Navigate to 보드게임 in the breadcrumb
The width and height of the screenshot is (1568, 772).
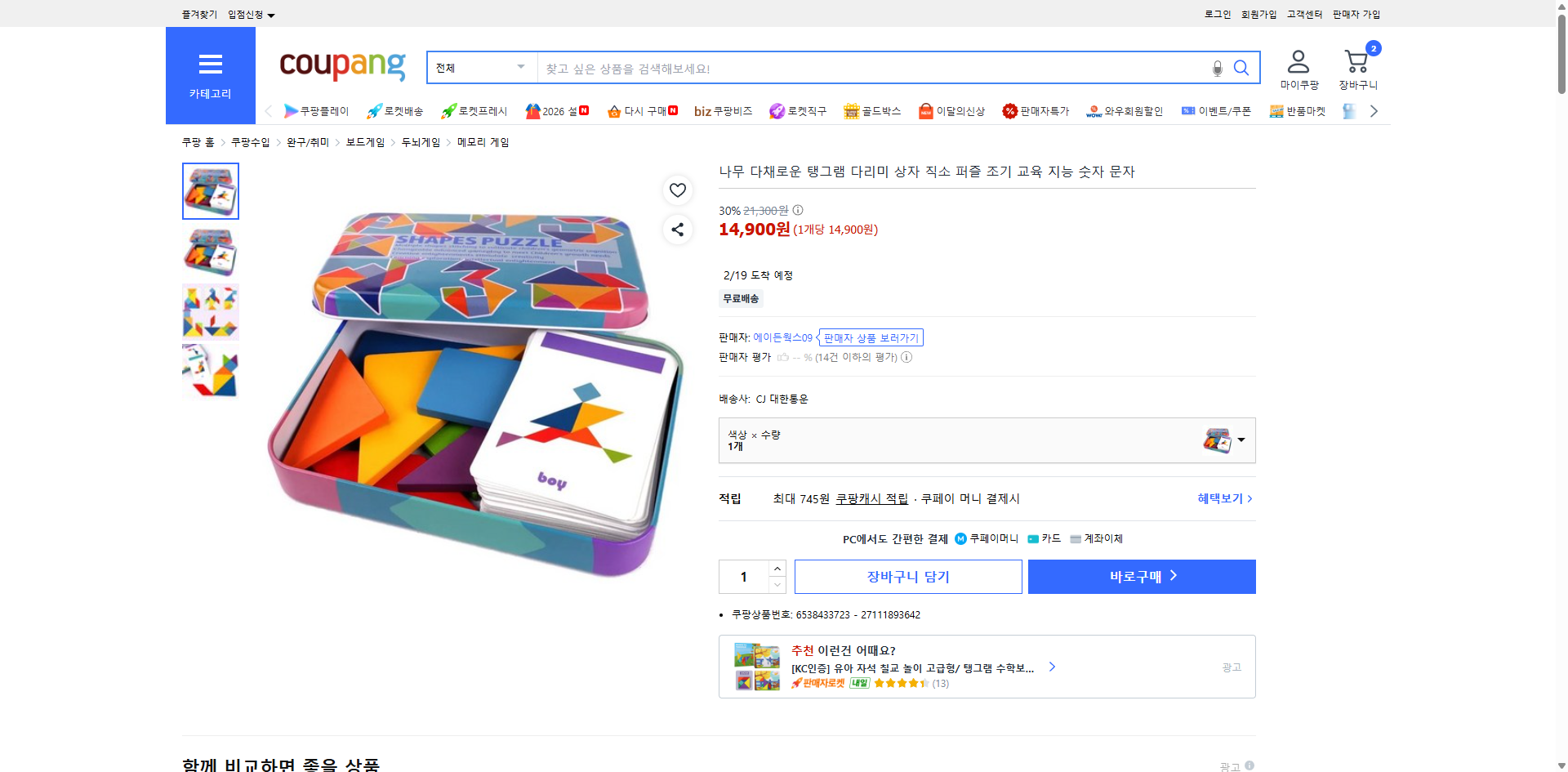click(364, 141)
